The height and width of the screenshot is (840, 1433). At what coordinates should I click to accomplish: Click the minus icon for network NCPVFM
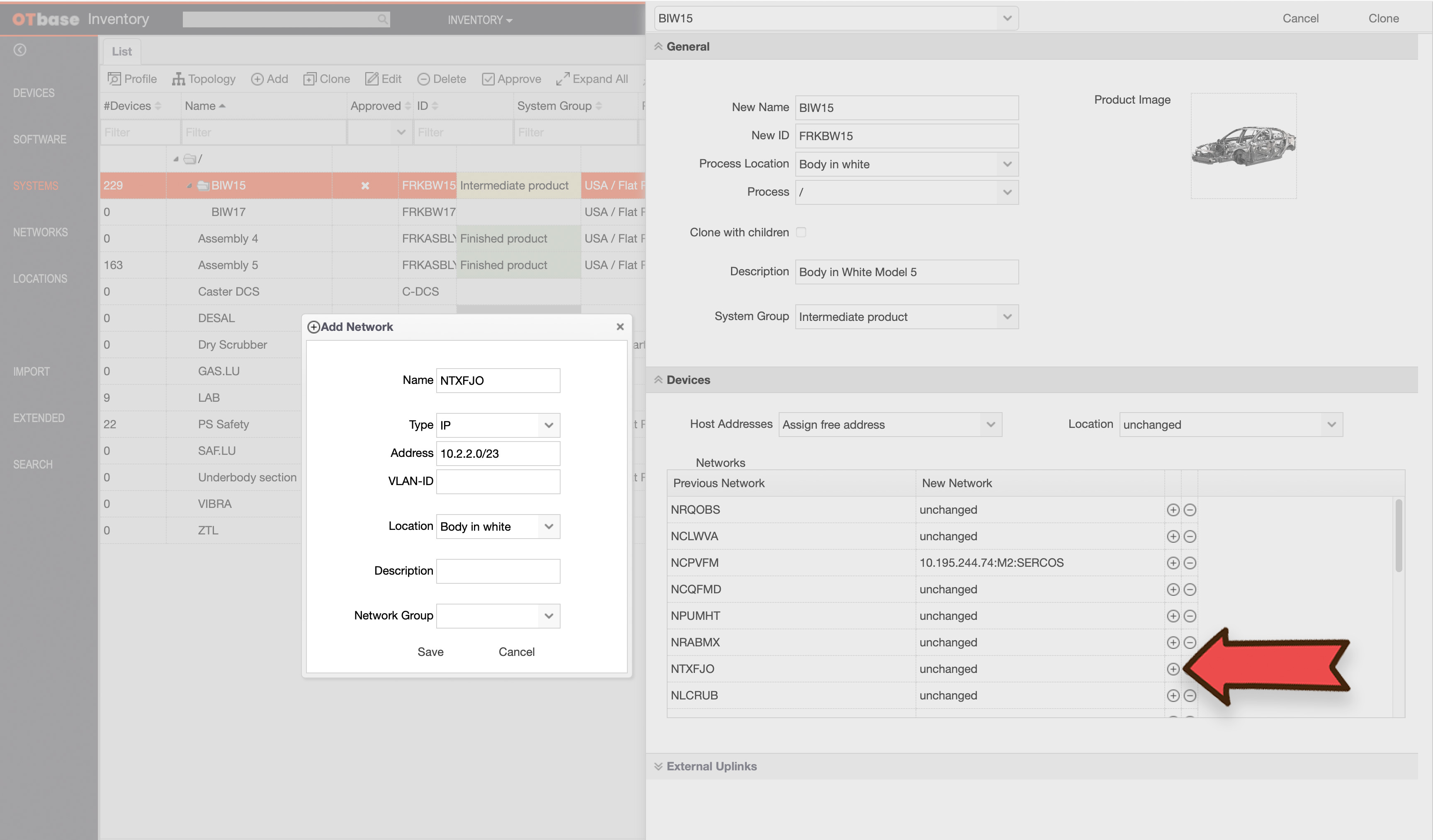click(x=1190, y=563)
